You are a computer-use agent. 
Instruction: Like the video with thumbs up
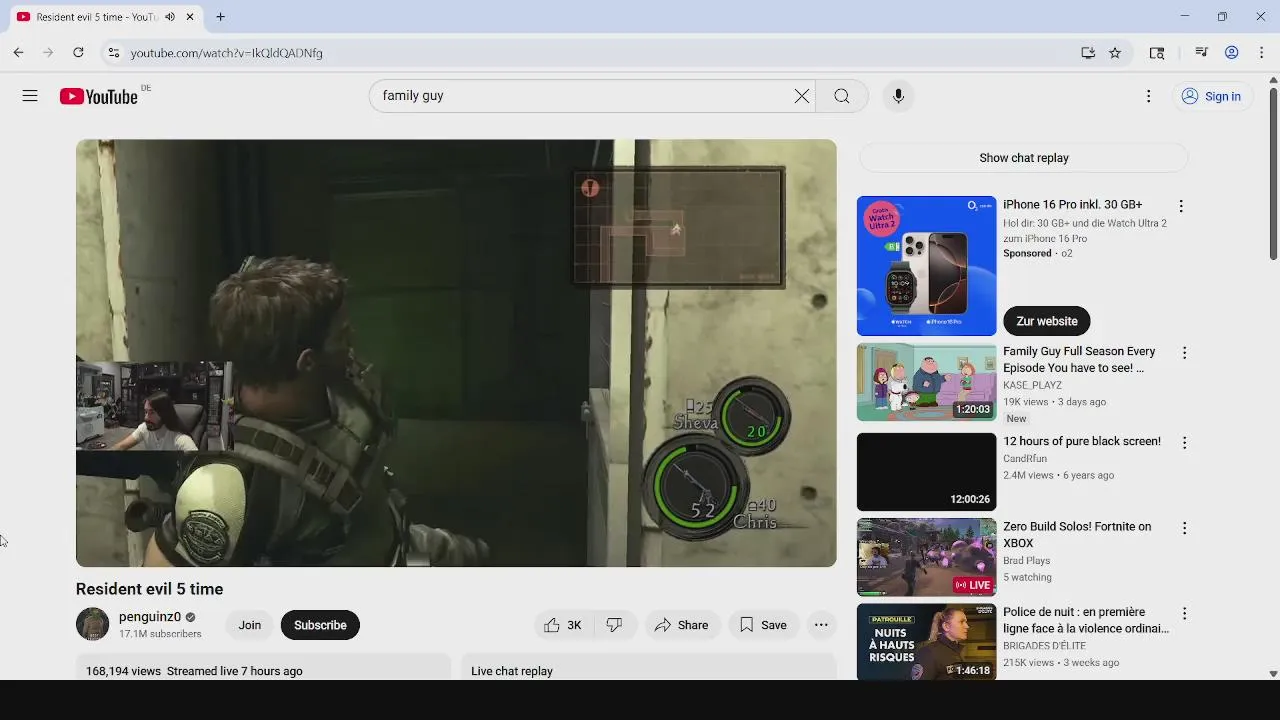564,625
